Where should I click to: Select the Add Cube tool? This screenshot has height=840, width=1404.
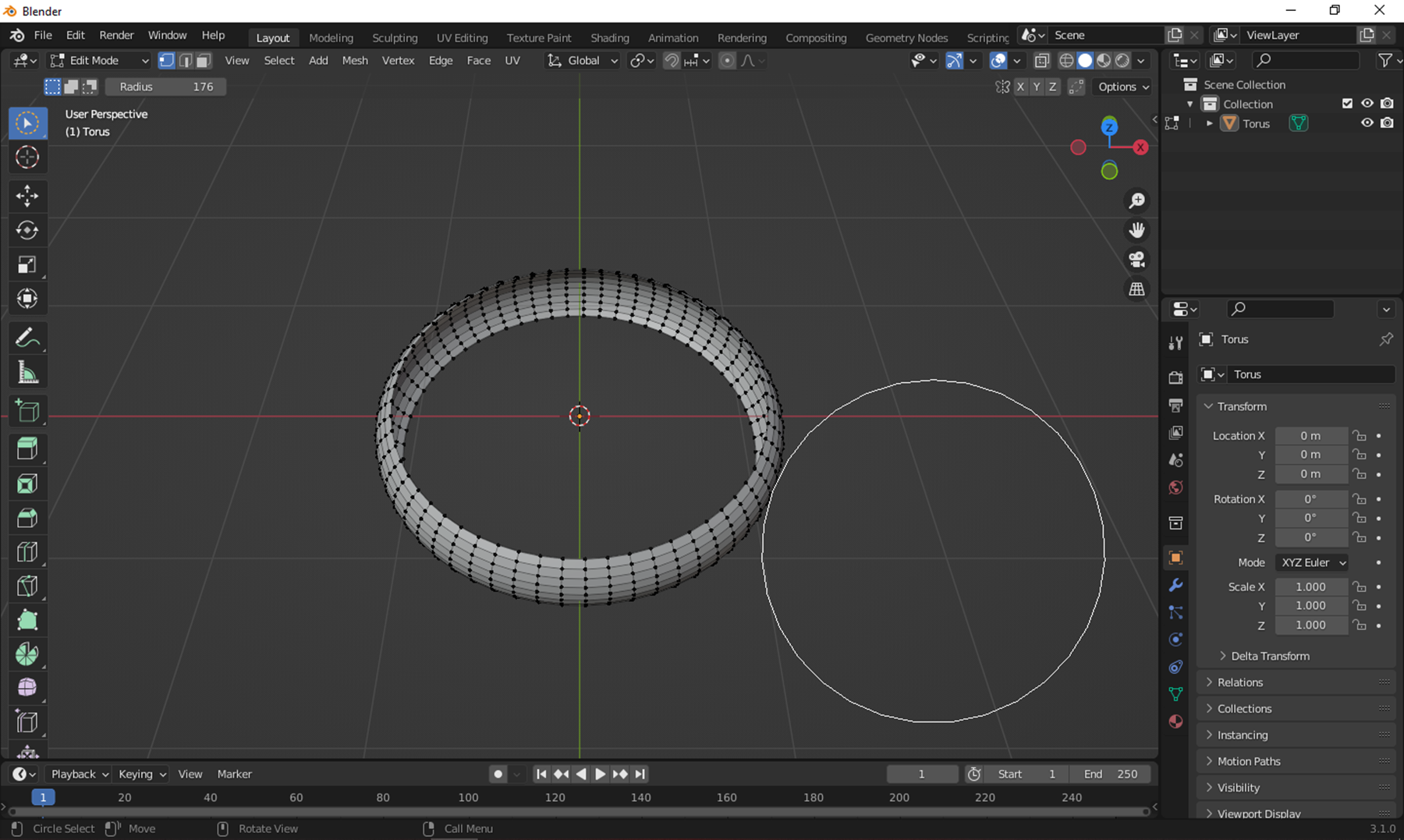(27, 411)
